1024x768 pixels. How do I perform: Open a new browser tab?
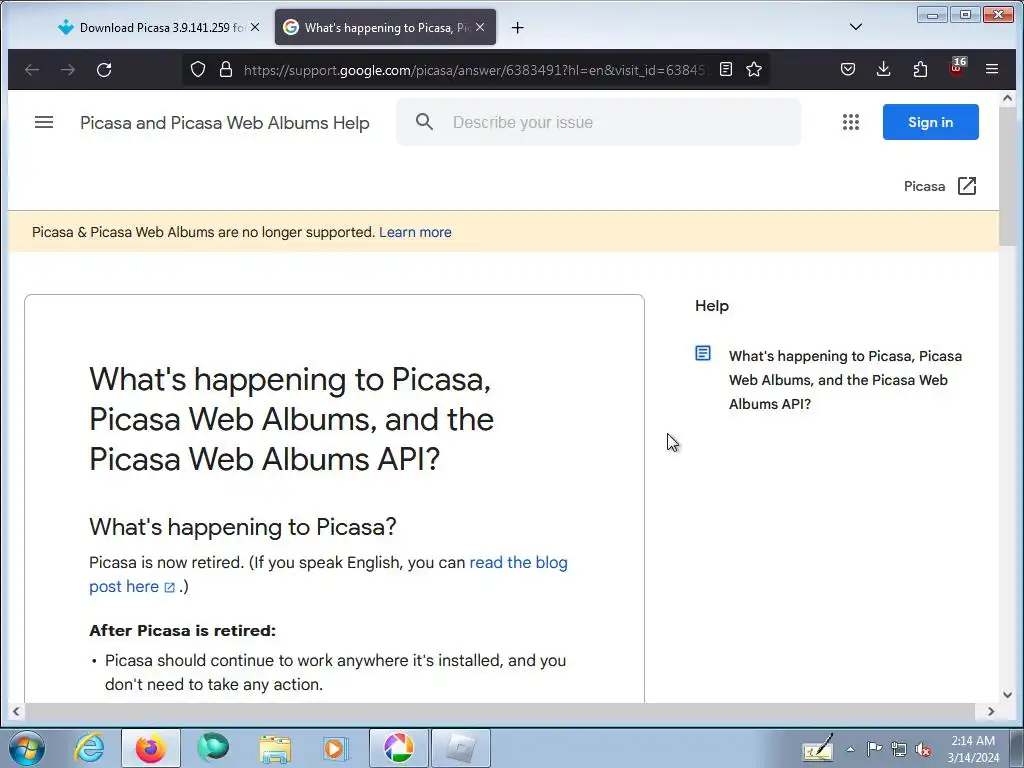pyautogui.click(x=517, y=27)
